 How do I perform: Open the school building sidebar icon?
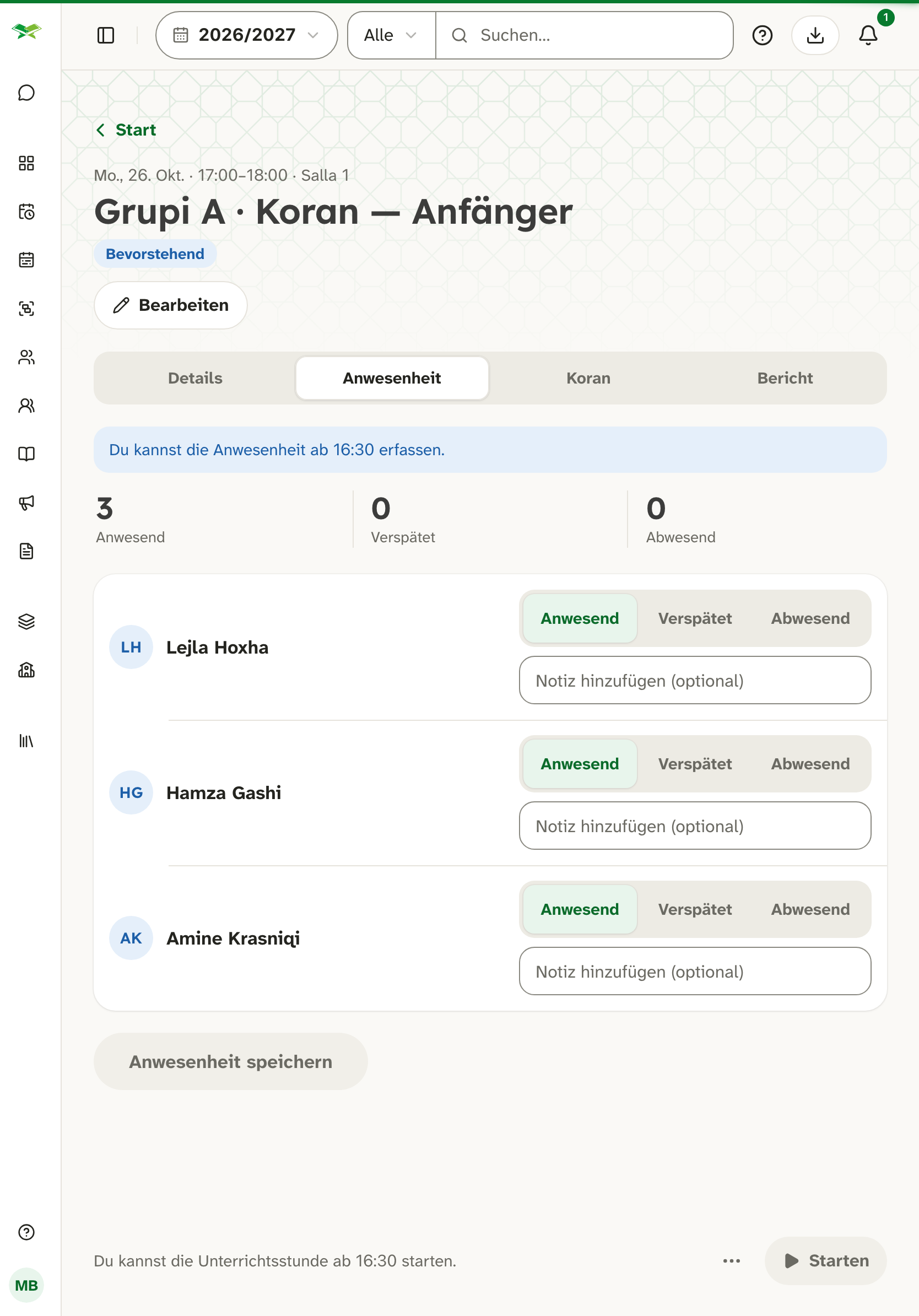coord(26,670)
